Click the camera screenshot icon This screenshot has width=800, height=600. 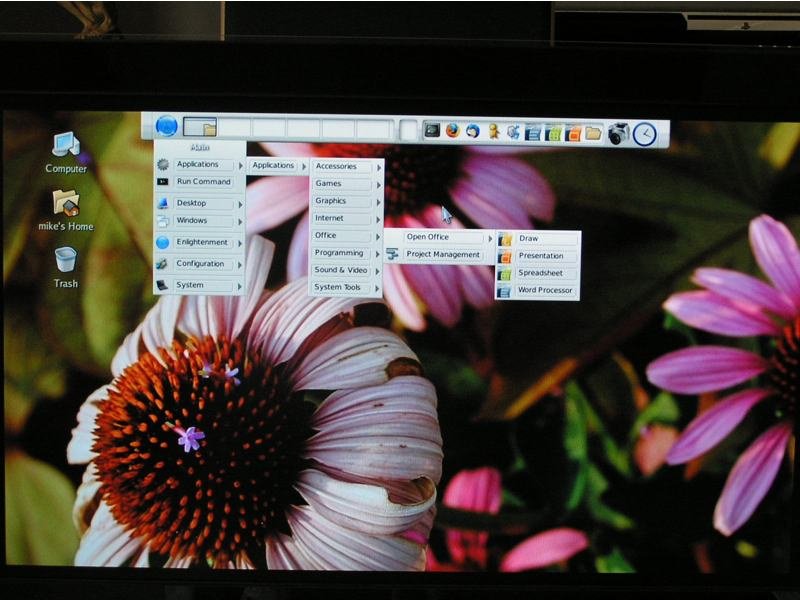click(x=619, y=133)
